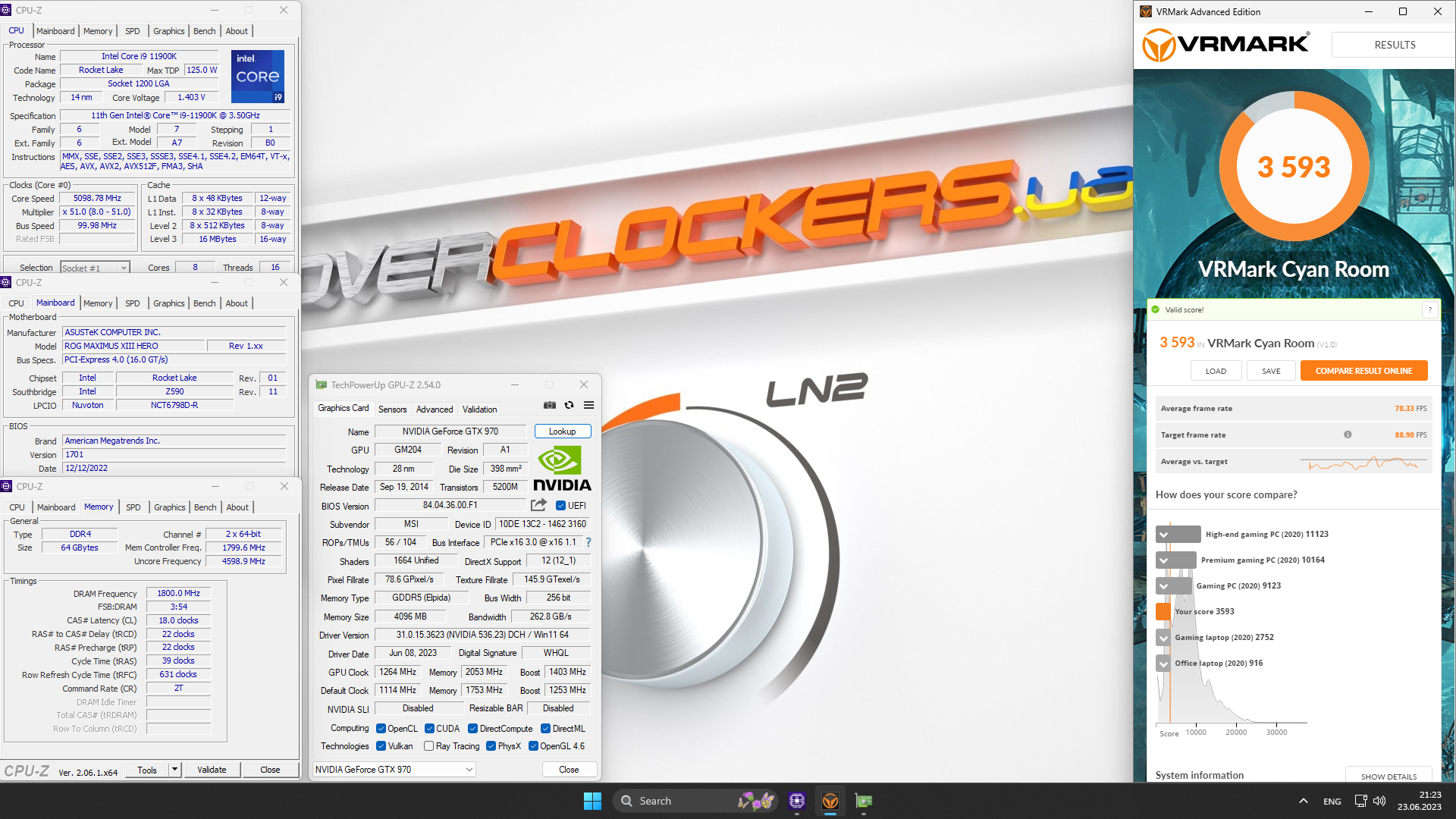Click VRMark logo in results window
The width and height of the screenshot is (1456, 819).
1226,45
